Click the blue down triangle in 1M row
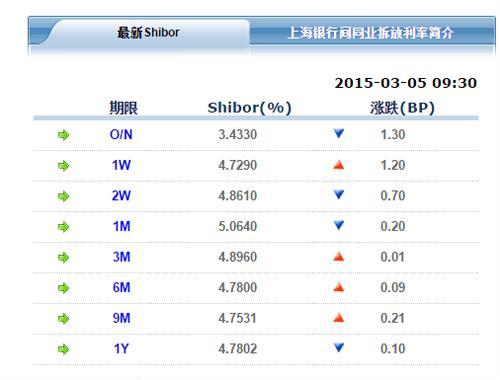Image resolution: width=500 pixels, height=380 pixels. [339, 225]
